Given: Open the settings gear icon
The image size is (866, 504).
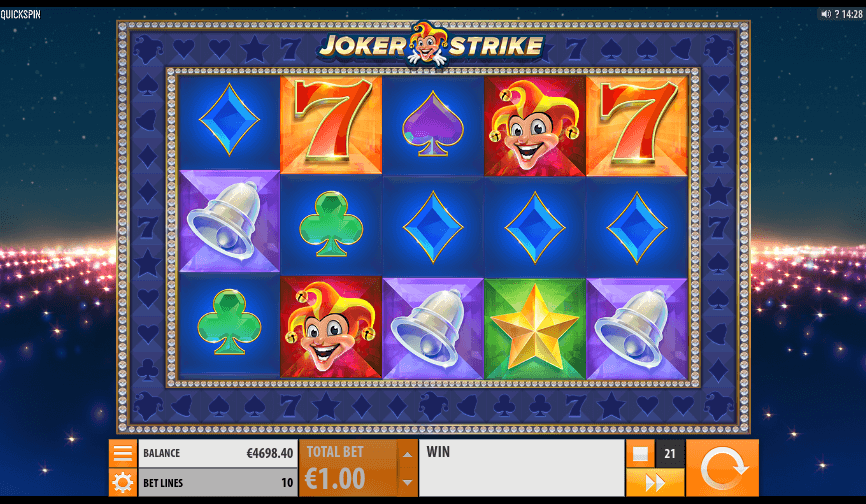Looking at the screenshot, I should (x=123, y=482).
